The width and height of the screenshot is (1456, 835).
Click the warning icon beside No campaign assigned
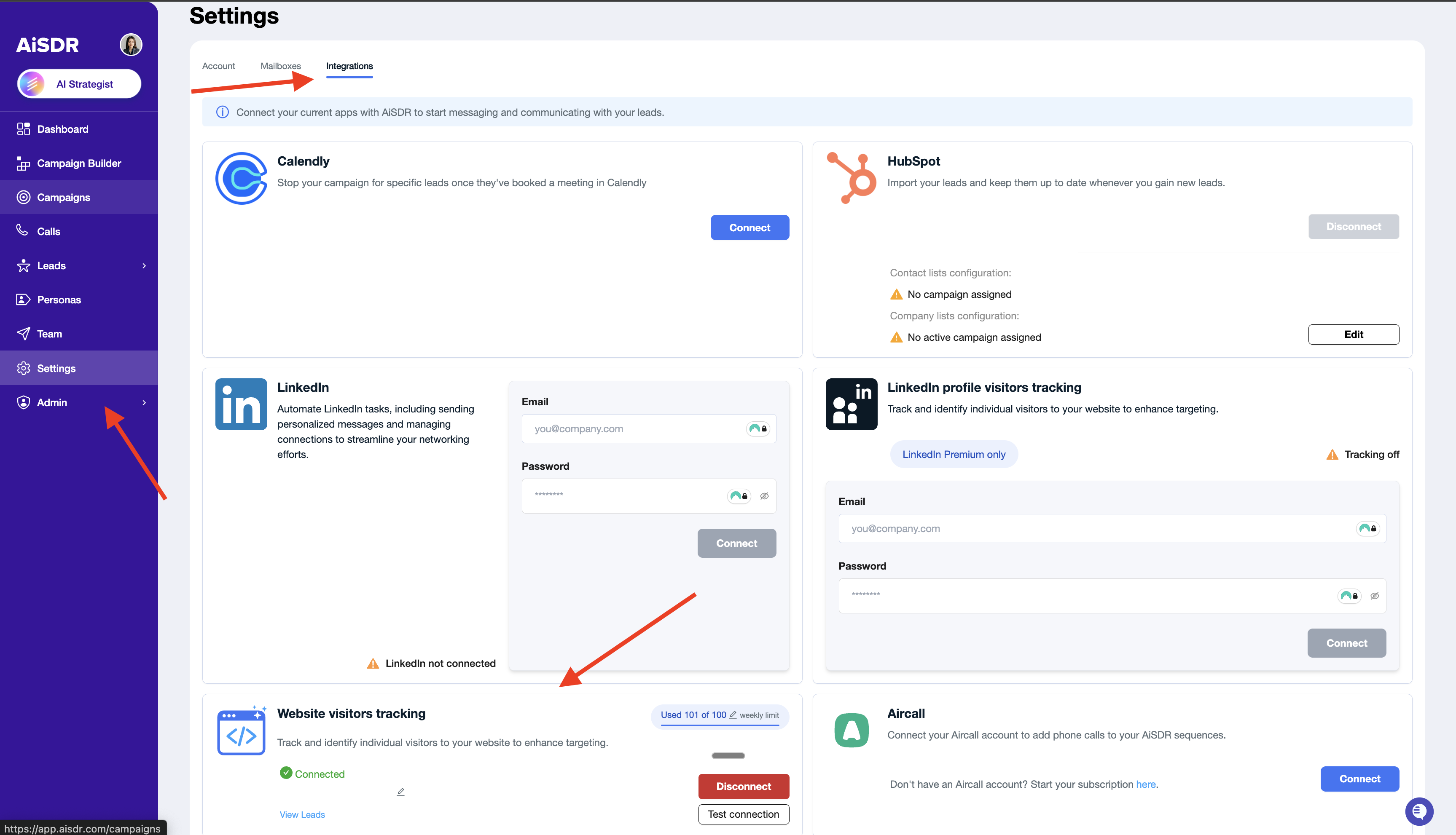[896, 294]
